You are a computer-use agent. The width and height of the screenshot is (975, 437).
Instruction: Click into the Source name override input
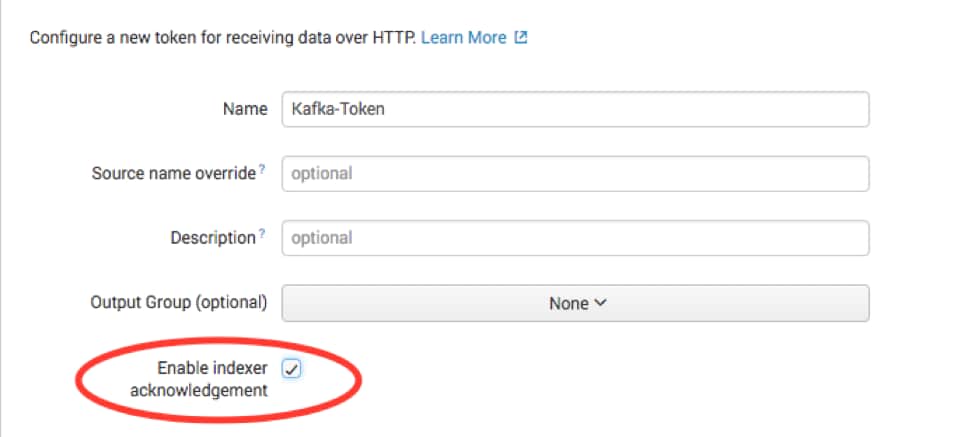575,173
